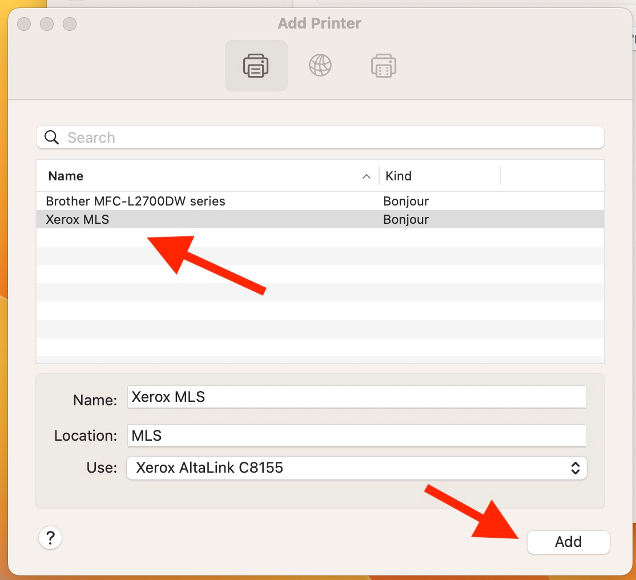This screenshot has height=580, width=636.
Task: Minimize the Add Printer window
Action: [x=47, y=24]
